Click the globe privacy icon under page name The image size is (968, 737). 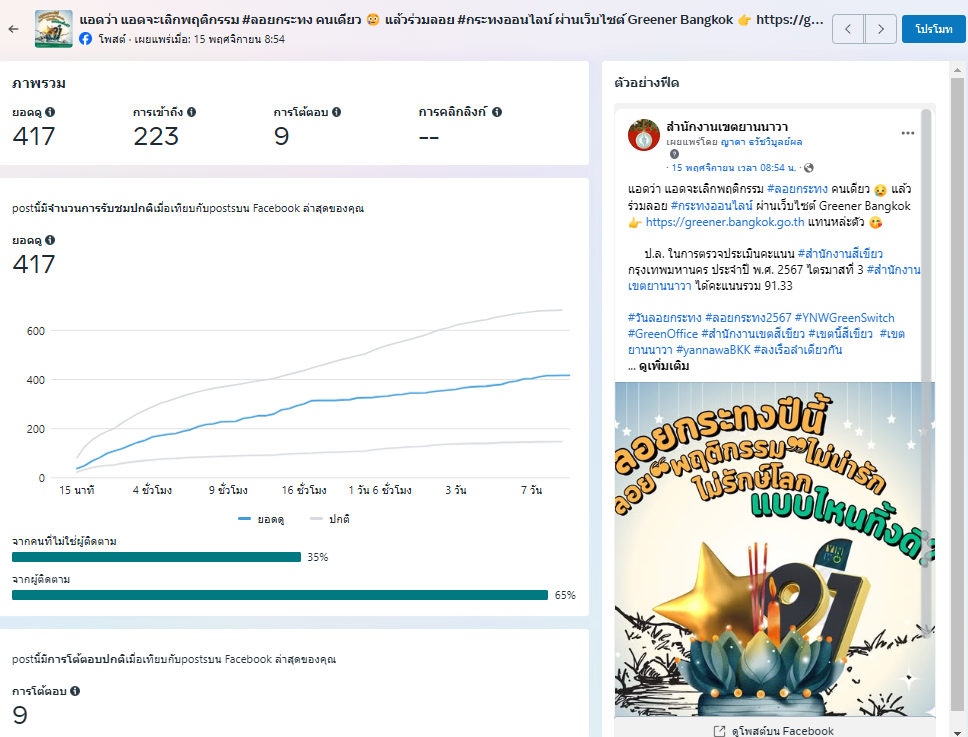click(809, 168)
